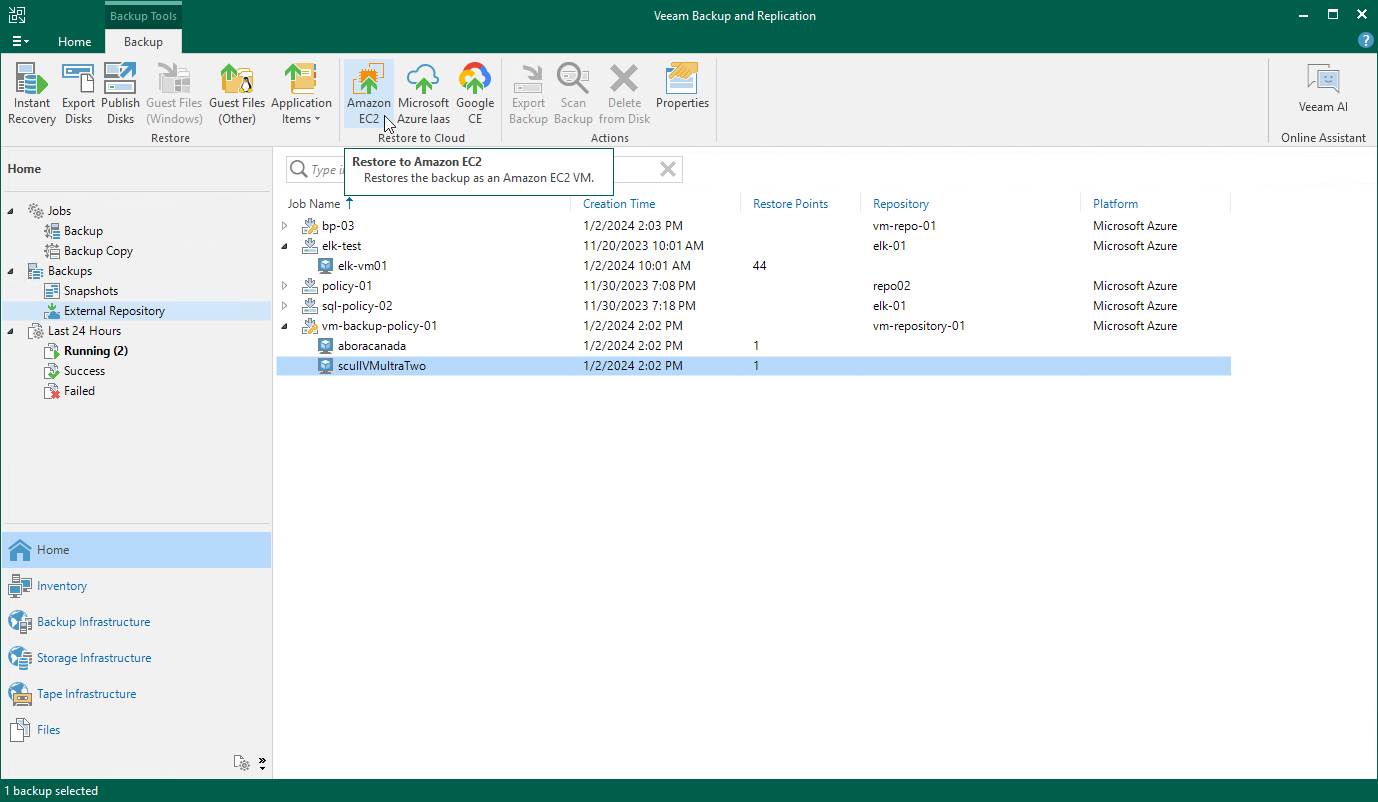Image resolution: width=1378 pixels, height=802 pixels.
Task: Select Backup under Jobs in tree
Action: point(83,231)
